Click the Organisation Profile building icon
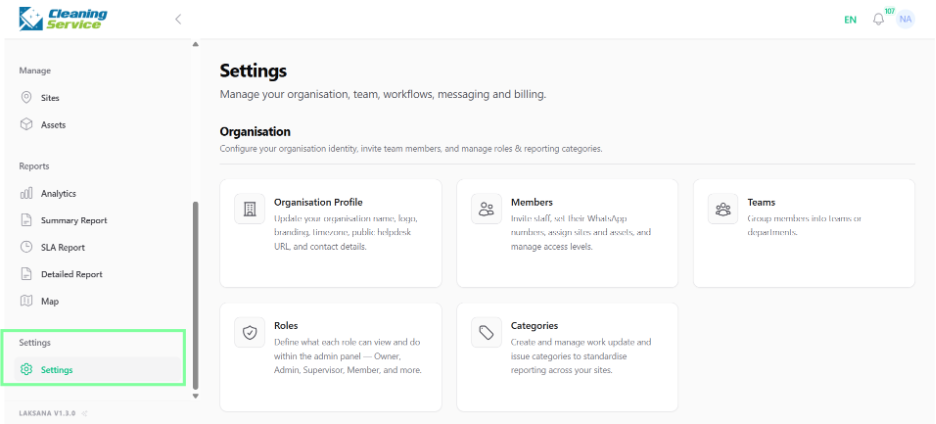 (x=250, y=208)
